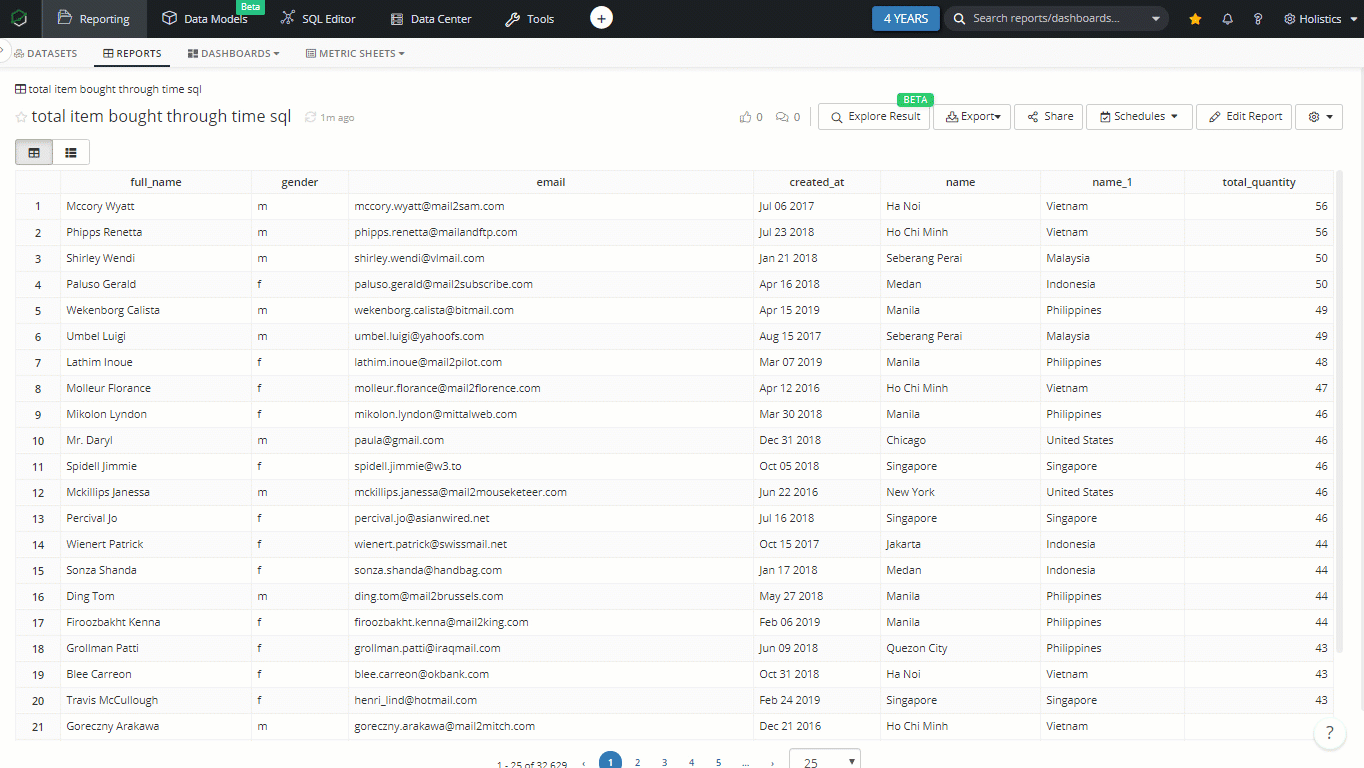Screen dimensions: 1364x768
Task: Open the report settings gear dropdown
Action: click(1318, 117)
